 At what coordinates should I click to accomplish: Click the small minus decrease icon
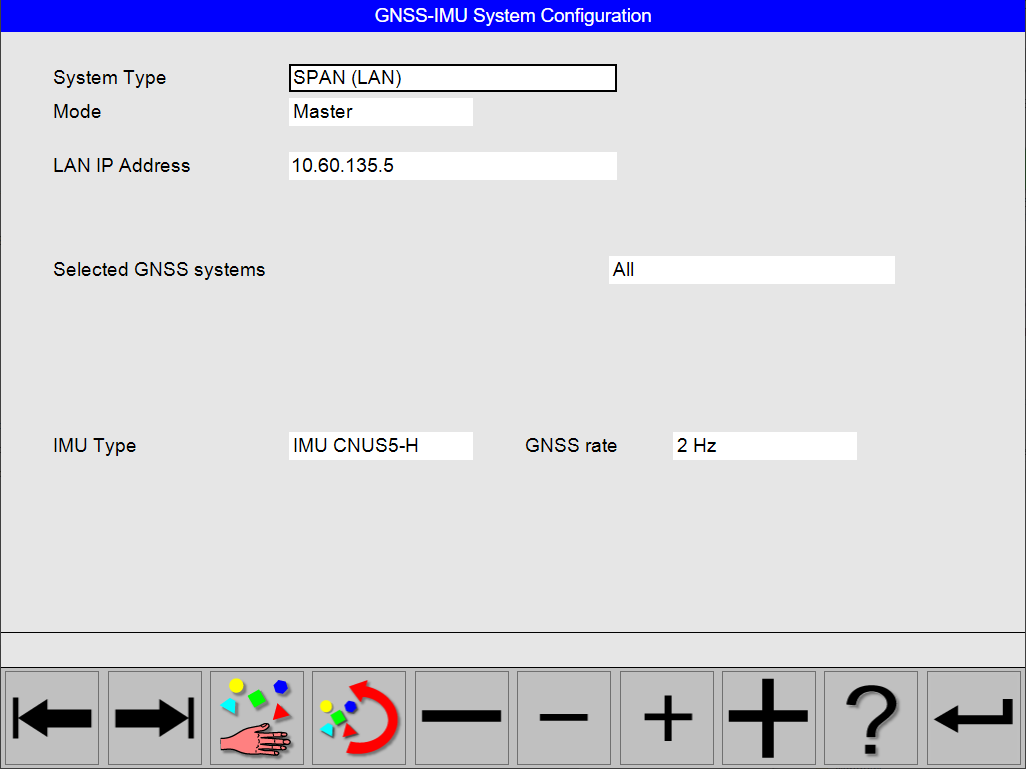563,718
